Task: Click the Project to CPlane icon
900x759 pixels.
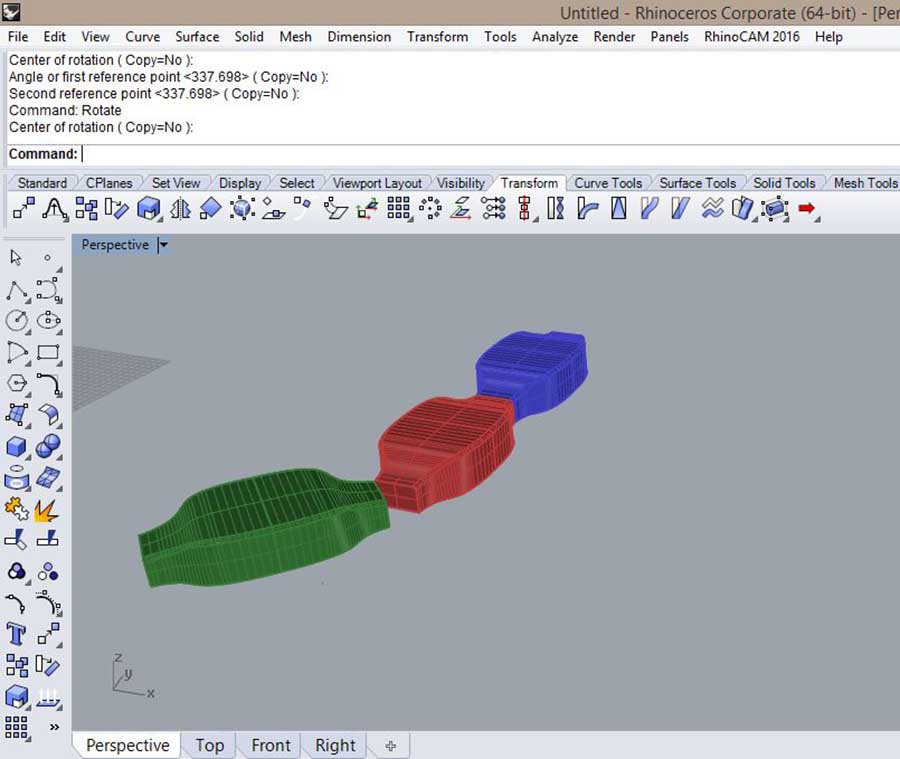Action: click(x=461, y=208)
